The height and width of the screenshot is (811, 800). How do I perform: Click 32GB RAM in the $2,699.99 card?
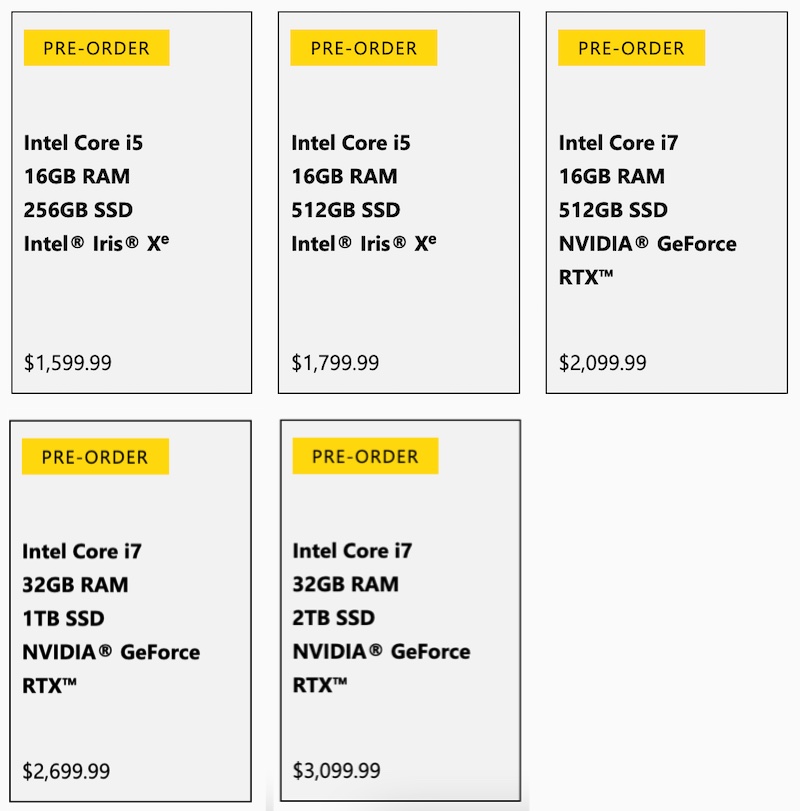pyautogui.click(x=75, y=584)
